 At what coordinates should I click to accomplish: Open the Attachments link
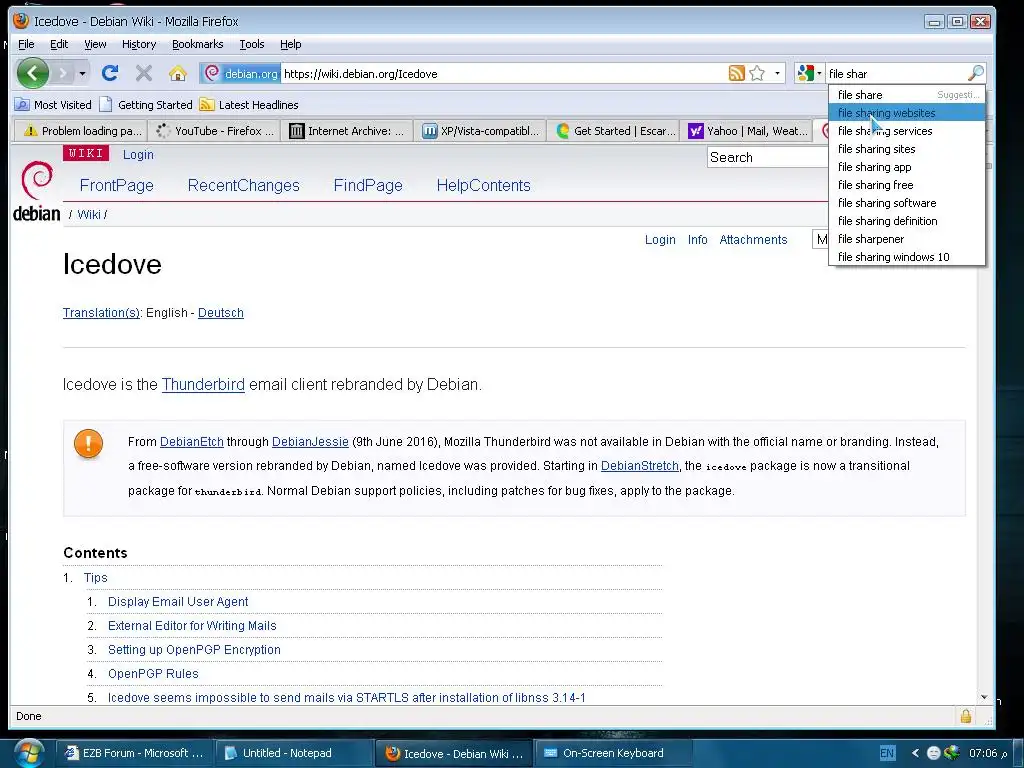(753, 240)
